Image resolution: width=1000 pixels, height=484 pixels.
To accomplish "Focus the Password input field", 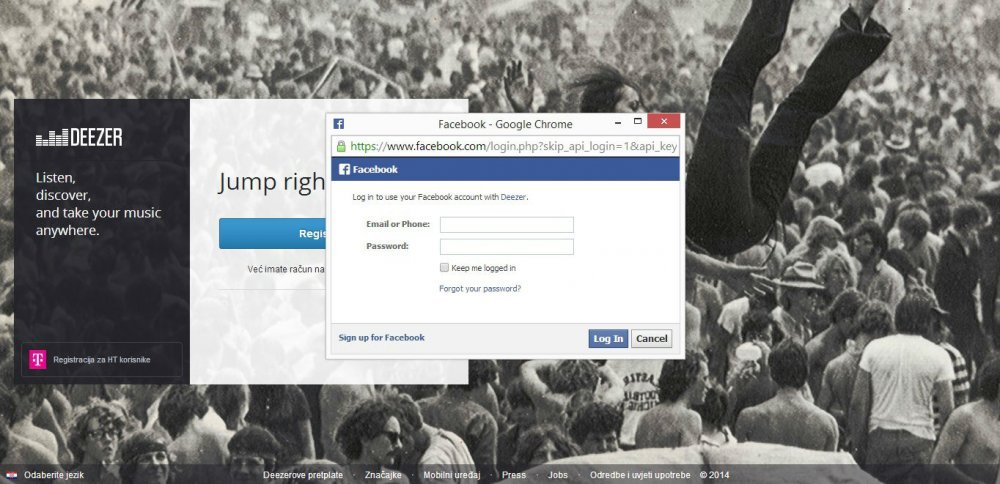I will (x=507, y=247).
